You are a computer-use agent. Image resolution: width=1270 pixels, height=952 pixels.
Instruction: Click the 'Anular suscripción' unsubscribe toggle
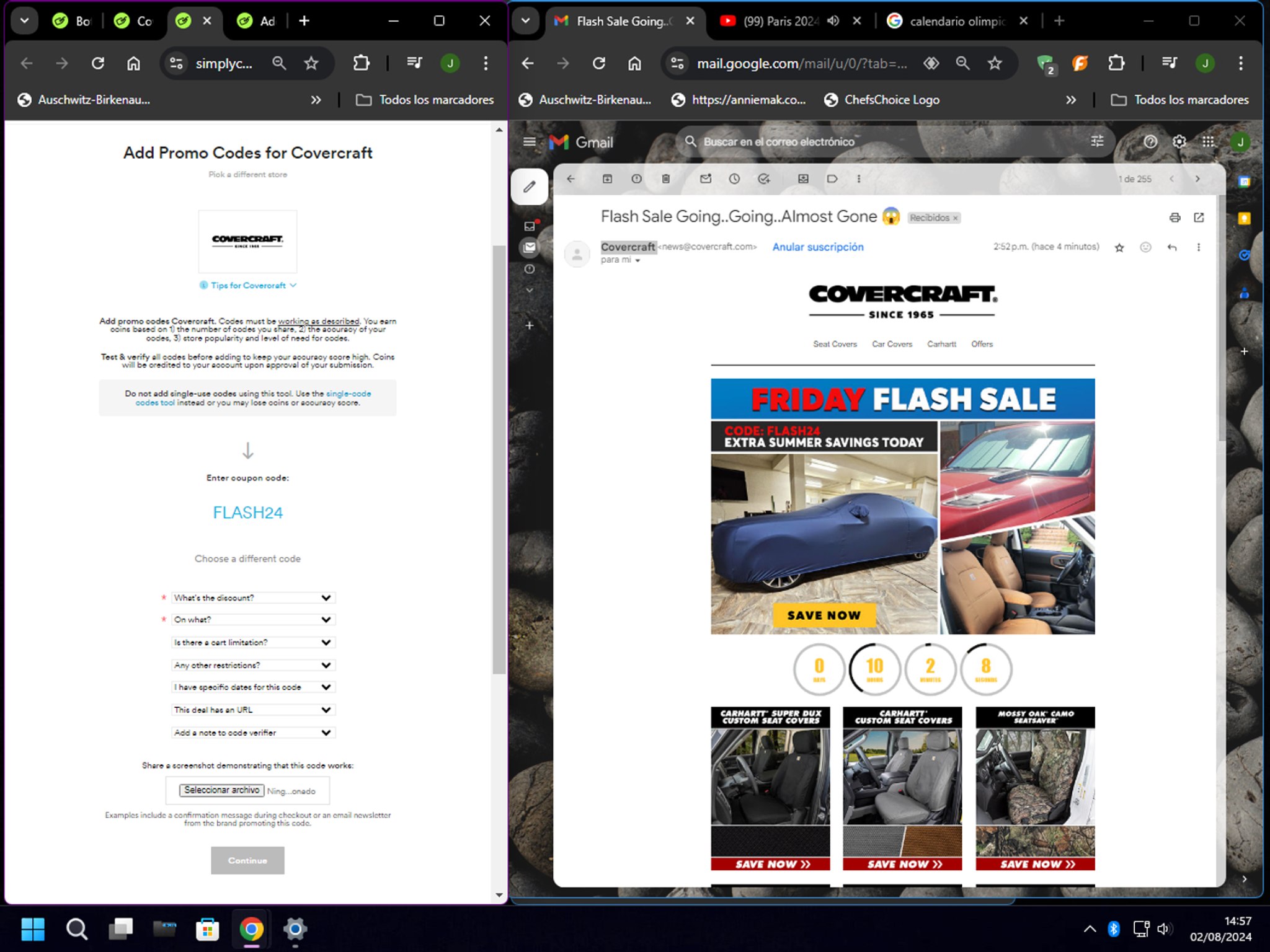(x=818, y=247)
